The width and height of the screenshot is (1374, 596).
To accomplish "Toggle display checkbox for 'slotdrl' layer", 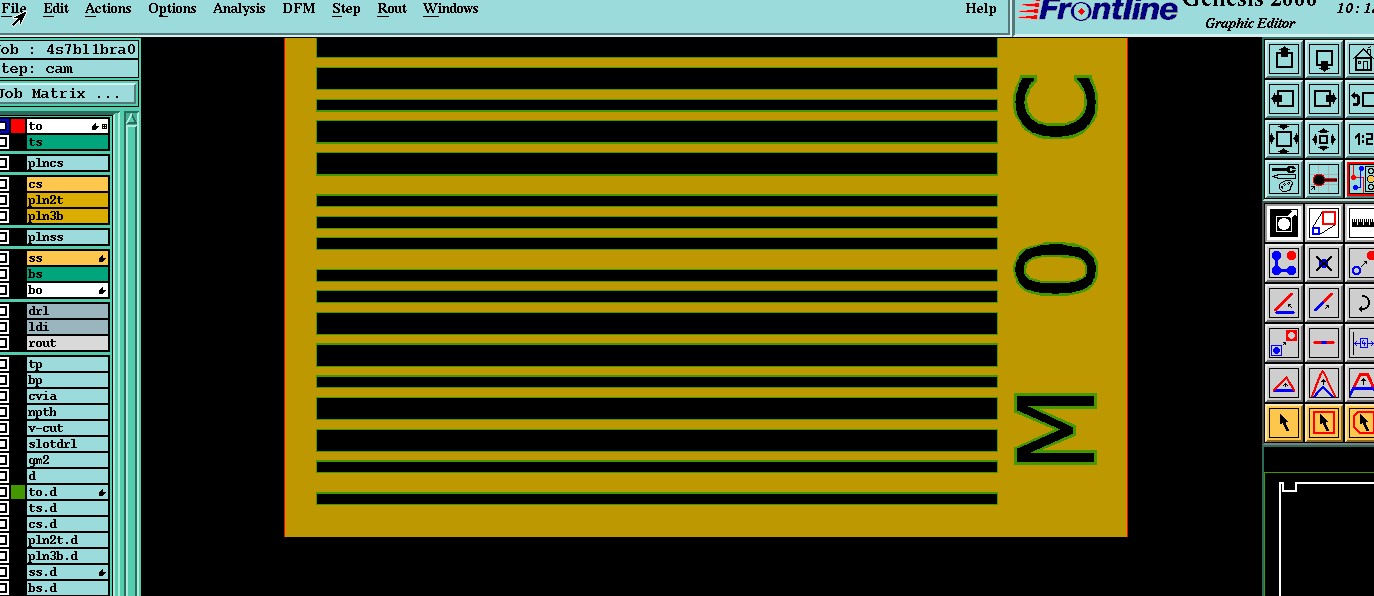I will [4, 444].
